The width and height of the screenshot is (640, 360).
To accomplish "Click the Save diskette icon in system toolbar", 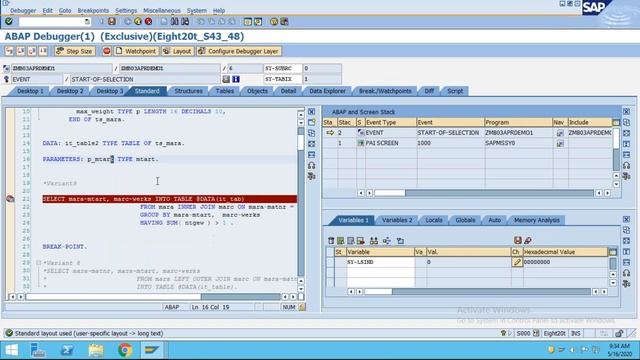I will point(112,21).
